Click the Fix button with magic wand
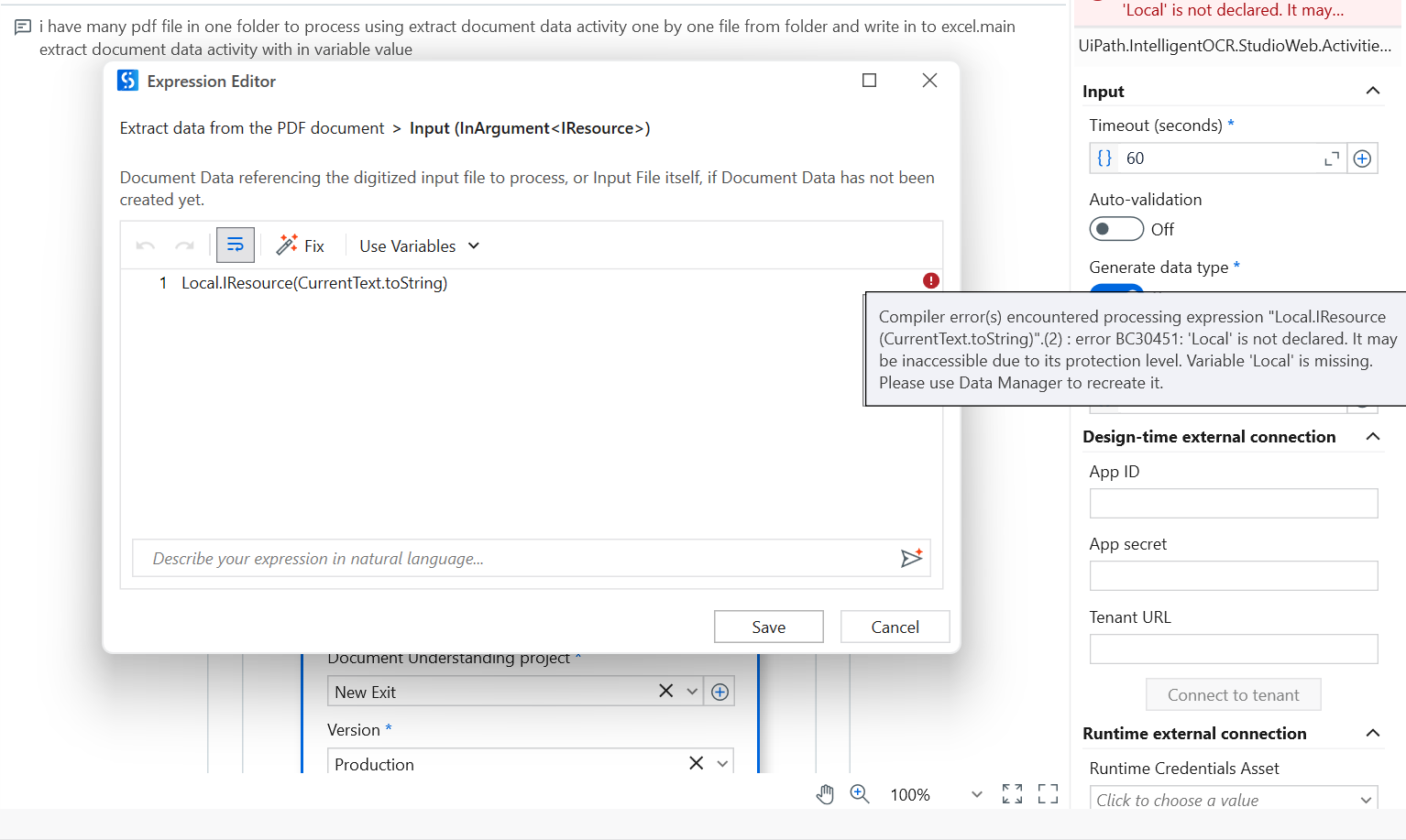Viewport: 1406px width, 840px height. 300,245
